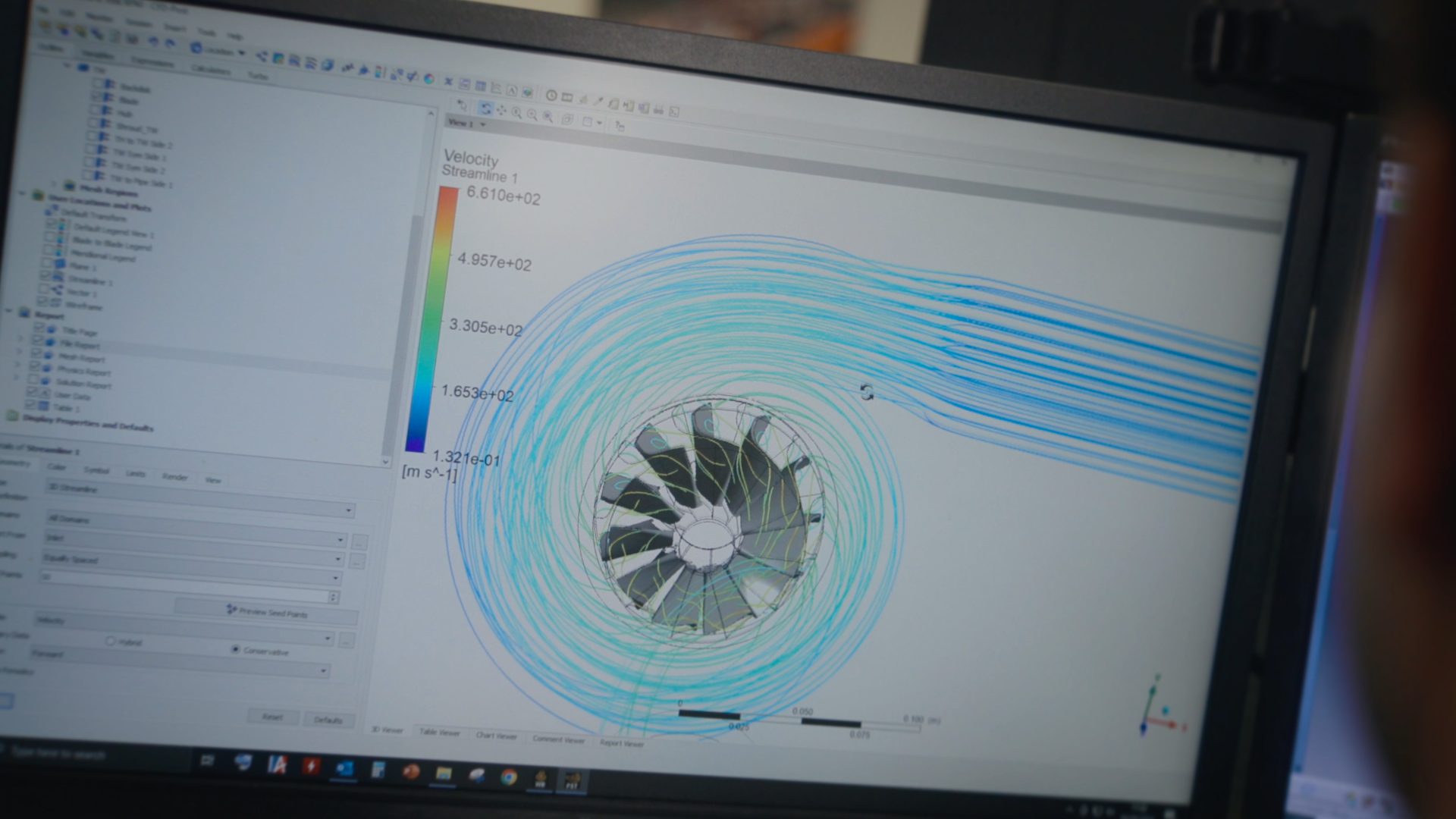Image resolution: width=1456 pixels, height=819 pixels.
Task: Toggle visibility of Plane 1
Action: click(x=46, y=263)
